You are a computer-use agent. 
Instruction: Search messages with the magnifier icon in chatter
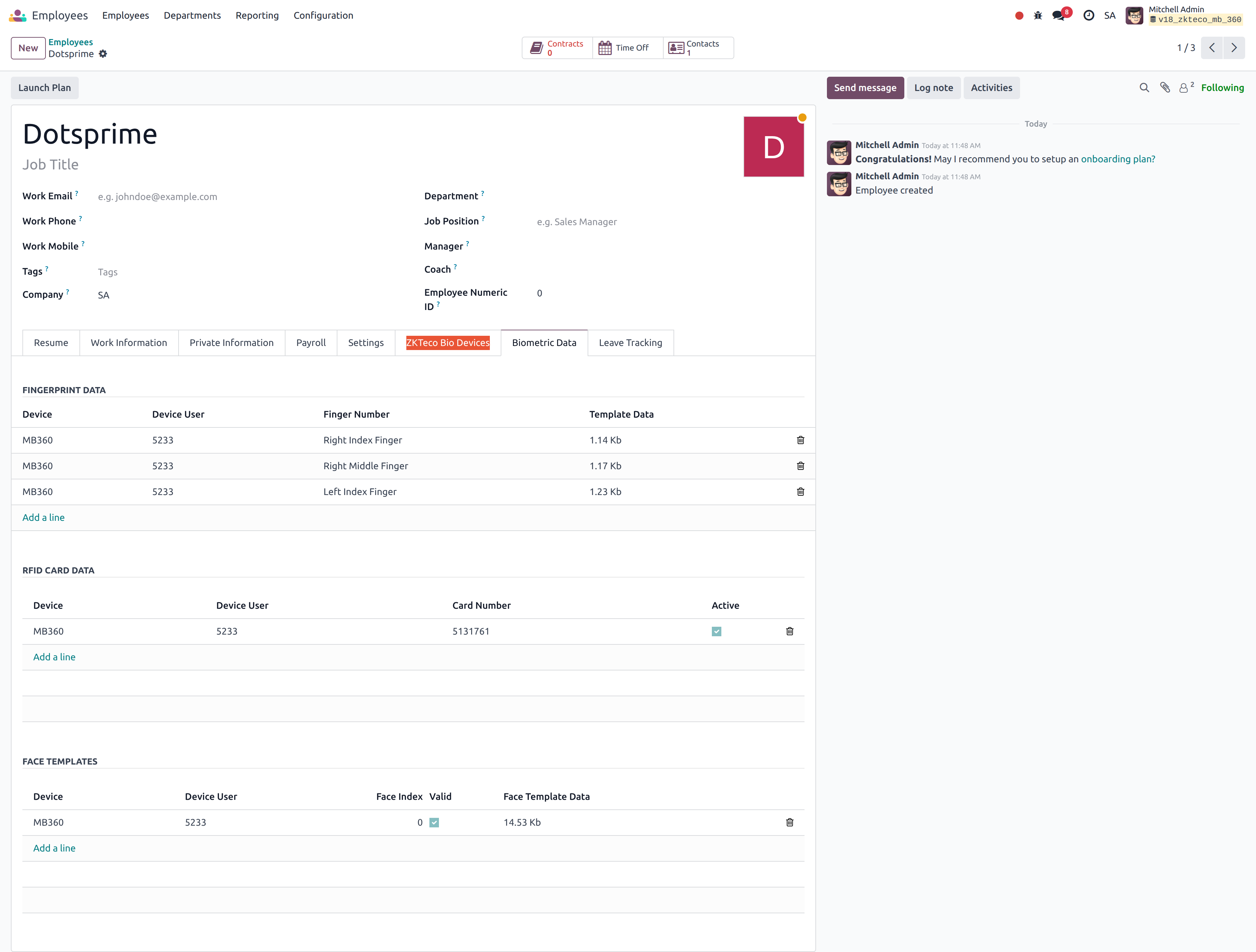1144,88
